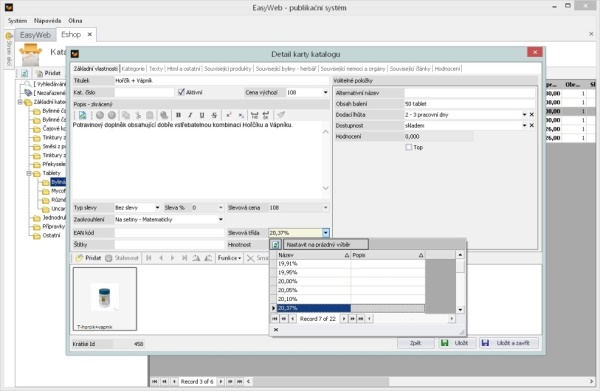Jump to first record in dropdown navigator
The width and height of the screenshot is (600, 391).
tap(274, 319)
